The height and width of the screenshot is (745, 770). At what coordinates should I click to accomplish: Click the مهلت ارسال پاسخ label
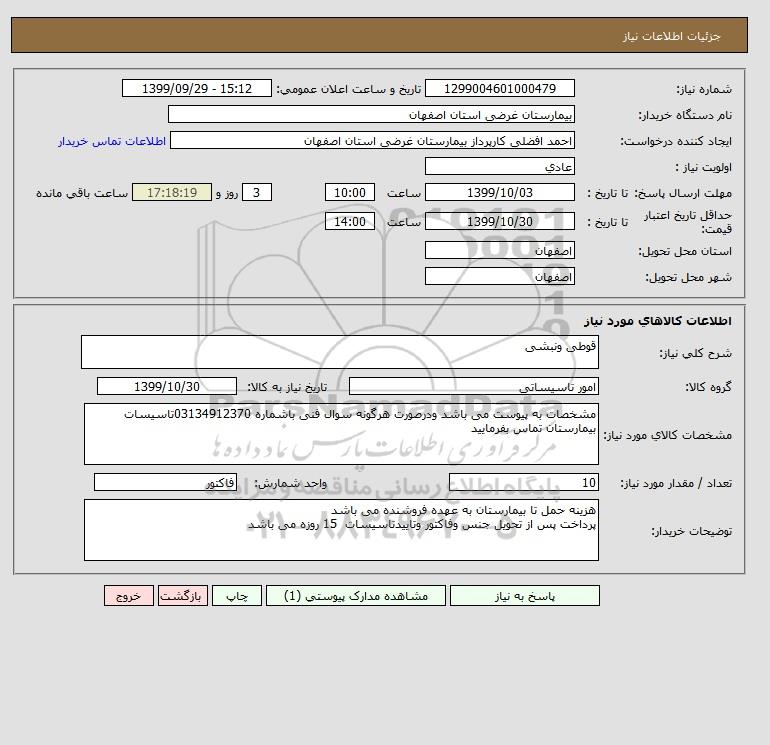click(683, 193)
